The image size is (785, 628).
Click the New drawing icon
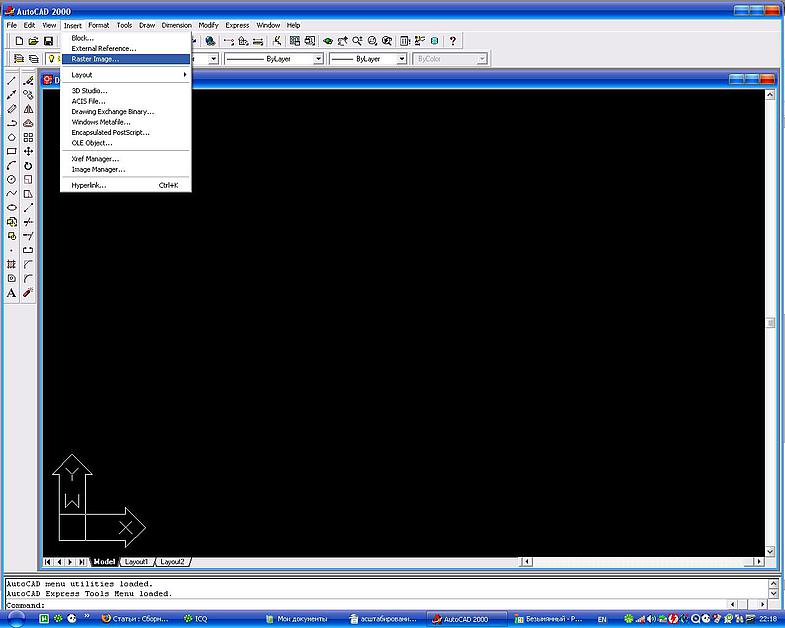pyautogui.click(x=19, y=41)
